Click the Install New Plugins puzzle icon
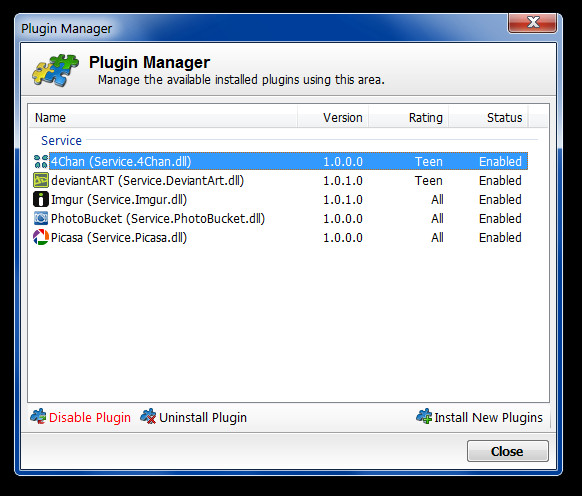The height and width of the screenshot is (496, 582). [424, 417]
